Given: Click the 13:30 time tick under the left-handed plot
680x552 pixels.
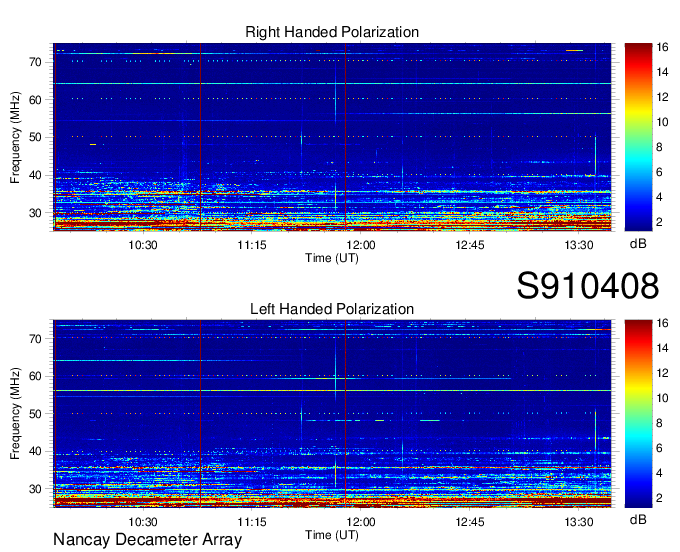Looking at the screenshot, I should [579, 522].
